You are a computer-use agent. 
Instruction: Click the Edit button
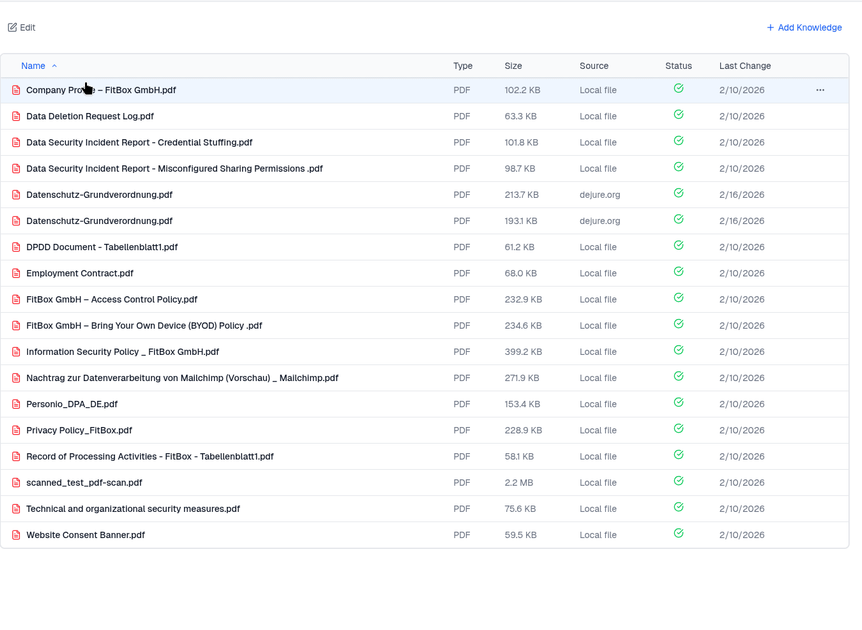[x=21, y=28]
